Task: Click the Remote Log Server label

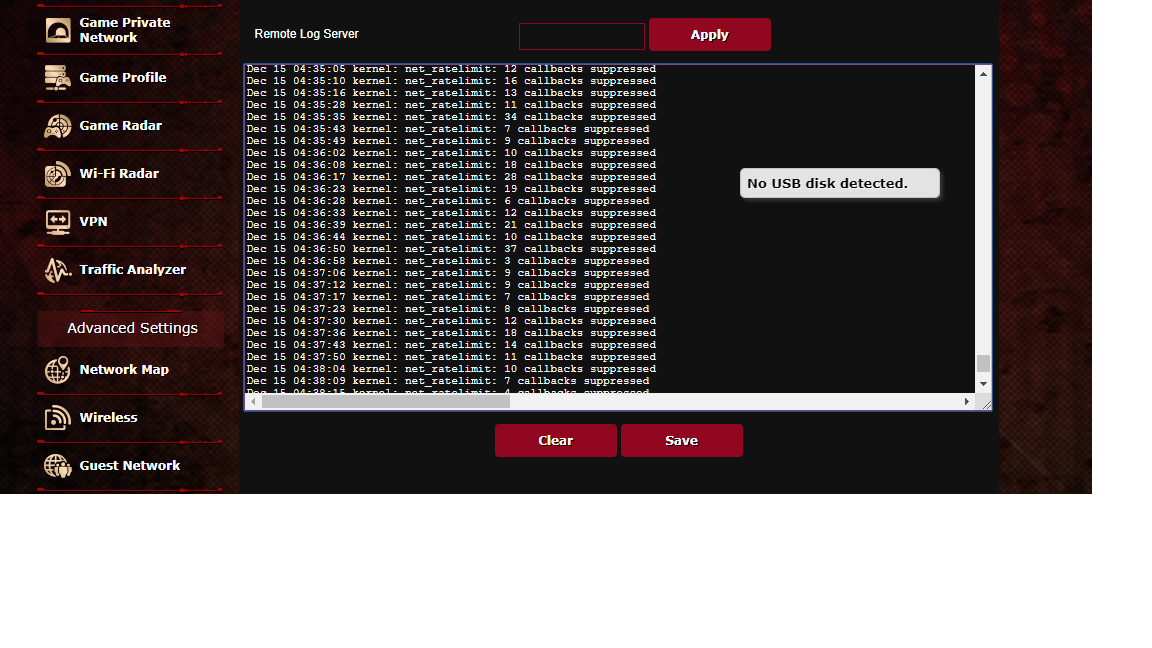Action: click(x=306, y=34)
